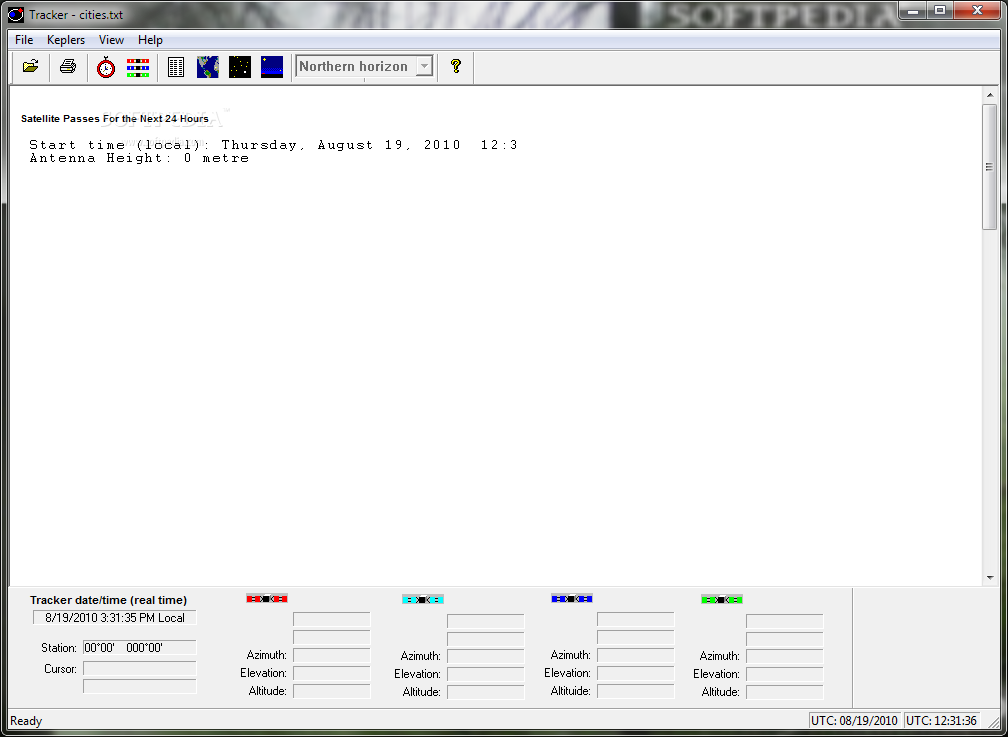Click the cyan satellite Elevation field
This screenshot has width=1008, height=737.
pos(485,674)
